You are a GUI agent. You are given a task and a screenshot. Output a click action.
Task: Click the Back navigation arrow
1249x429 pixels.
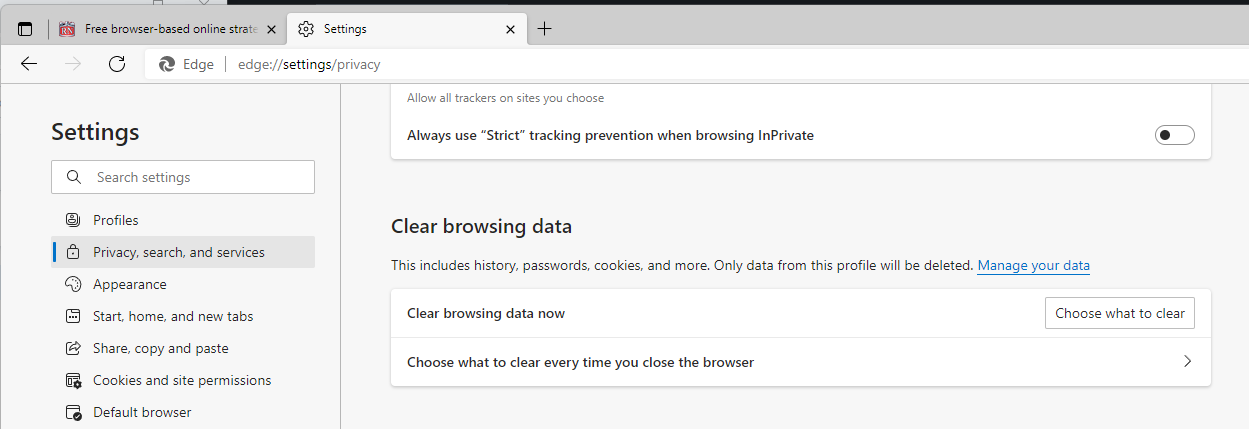pyautogui.click(x=29, y=64)
